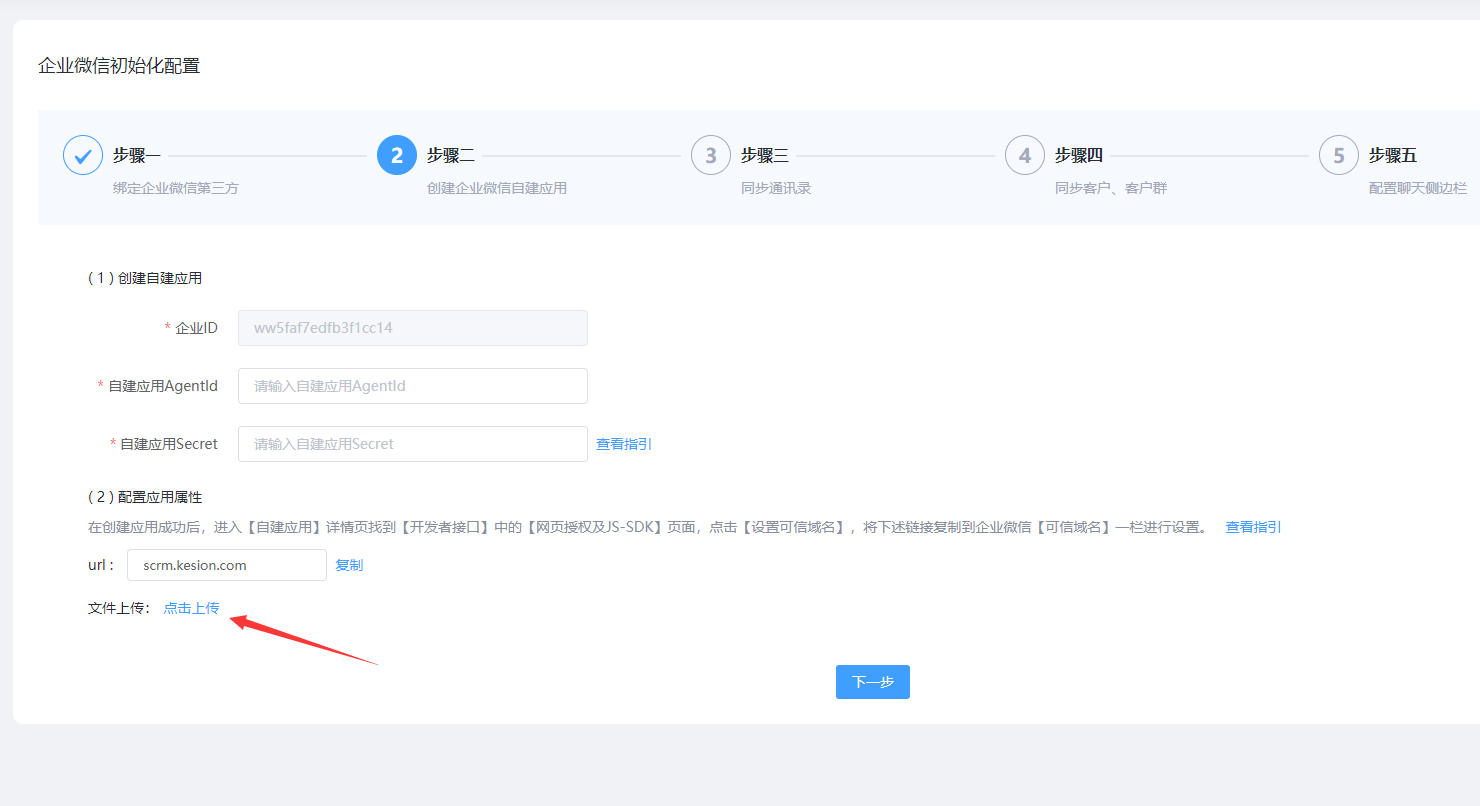Select the 步骤三 step label
Viewport: 1480px width, 806px height.
point(765,156)
